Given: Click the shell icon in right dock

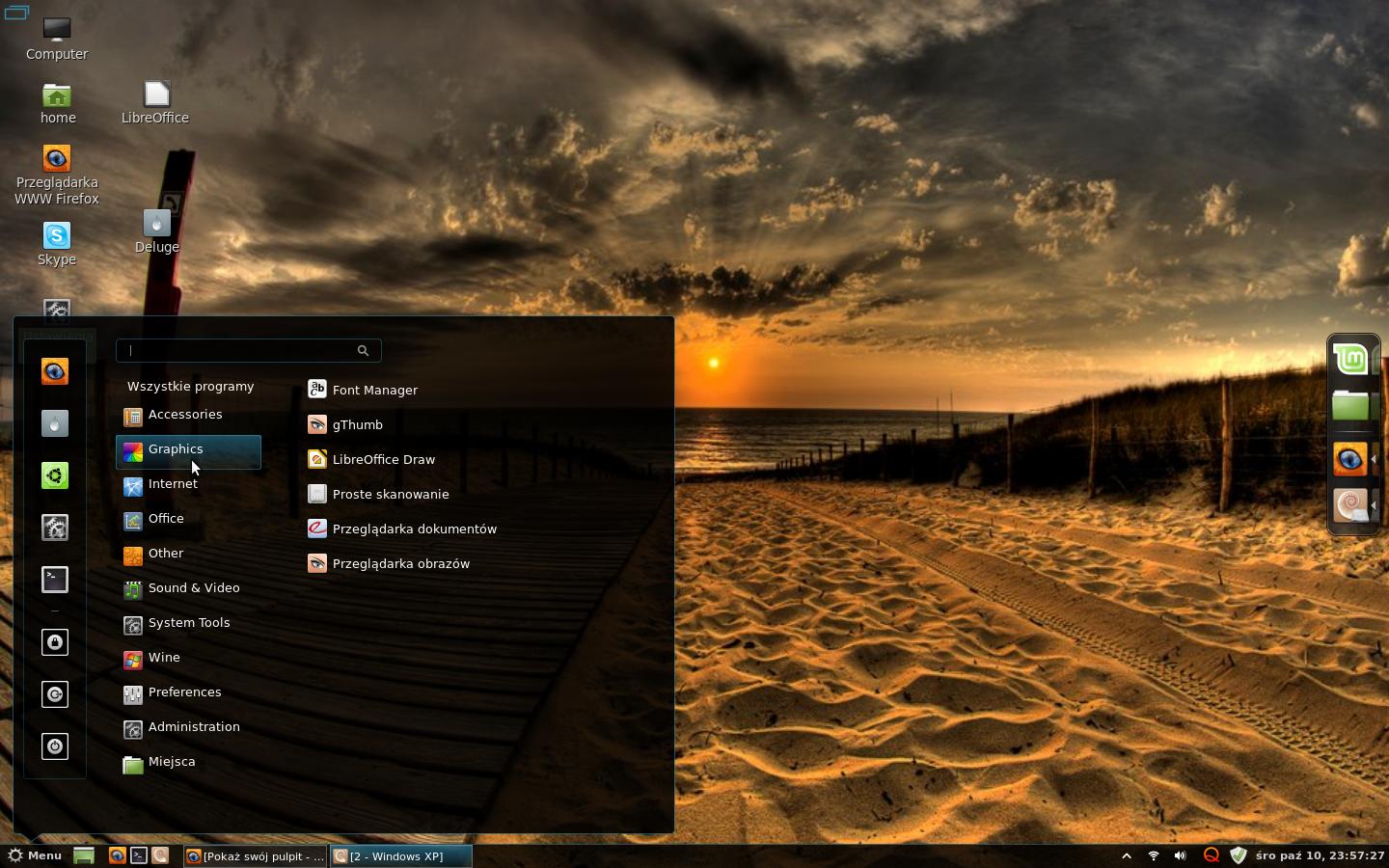Looking at the screenshot, I should [x=1349, y=506].
